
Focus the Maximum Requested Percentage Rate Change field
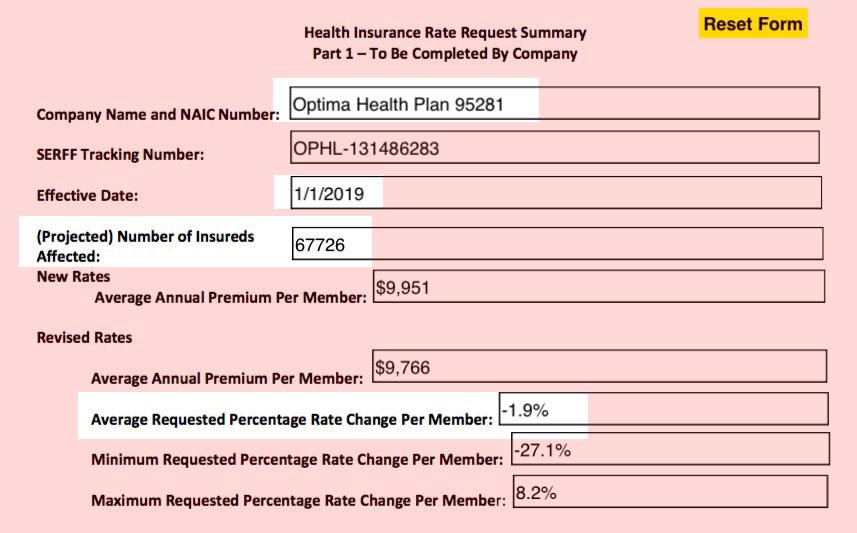click(669, 492)
